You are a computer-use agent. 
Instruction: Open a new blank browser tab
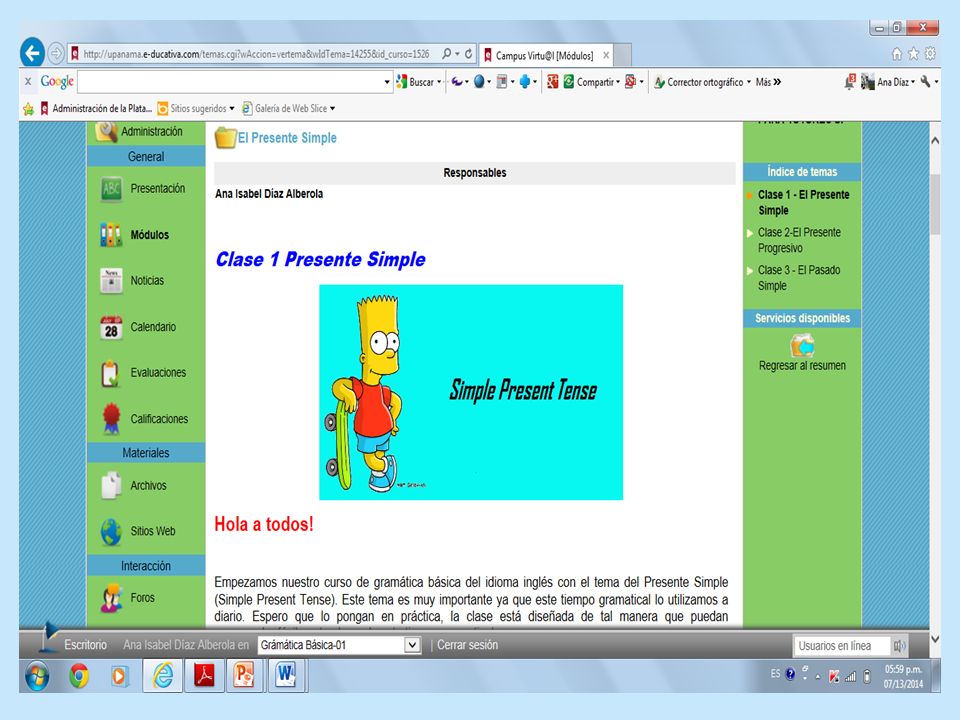click(x=623, y=55)
